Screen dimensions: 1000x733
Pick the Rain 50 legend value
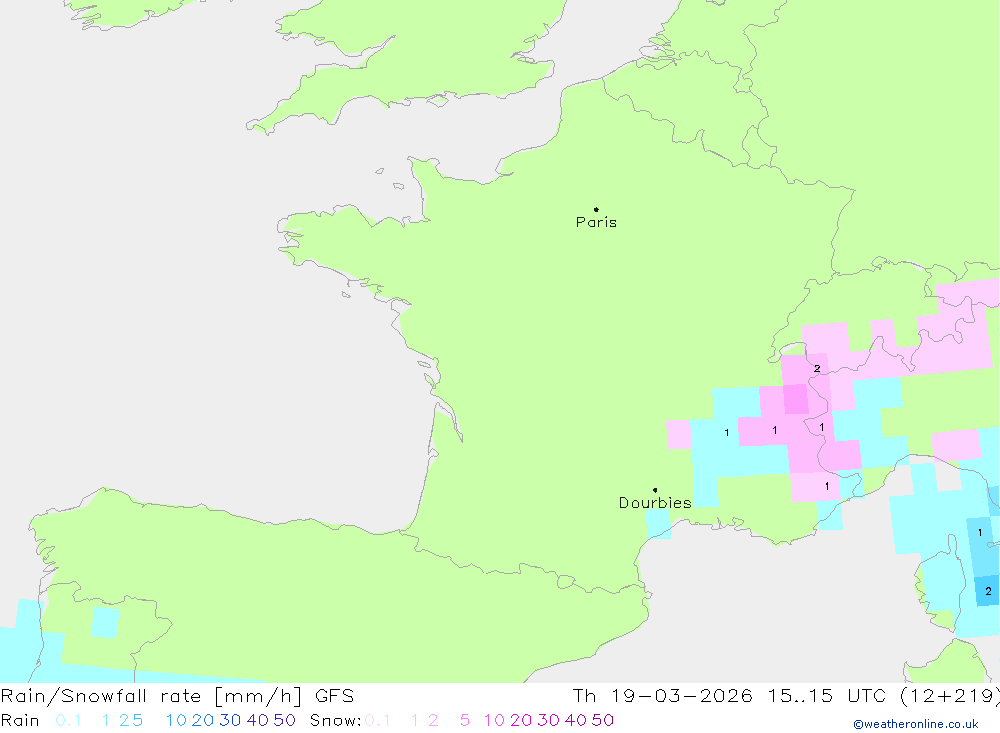(284, 720)
